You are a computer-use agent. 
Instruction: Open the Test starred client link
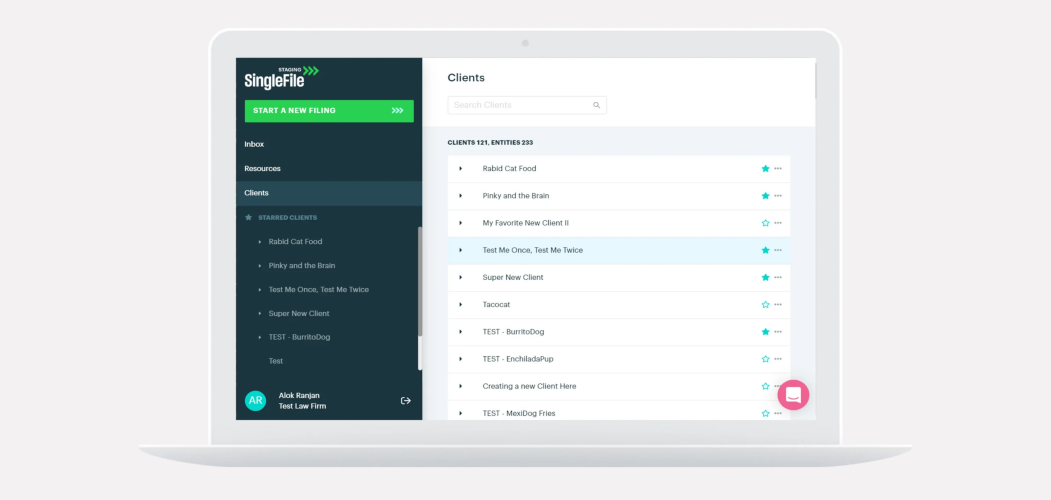point(275,361)
